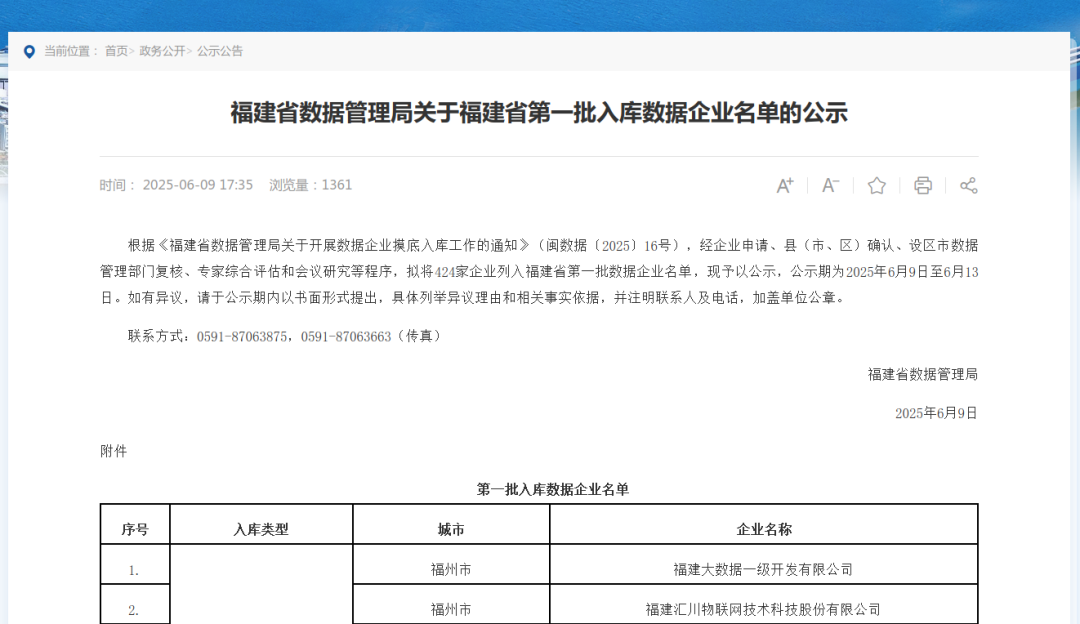The image size is (1080, 624).
Task: Click the location pin icon in breadcrumb
Action: (x=29, y=51)
